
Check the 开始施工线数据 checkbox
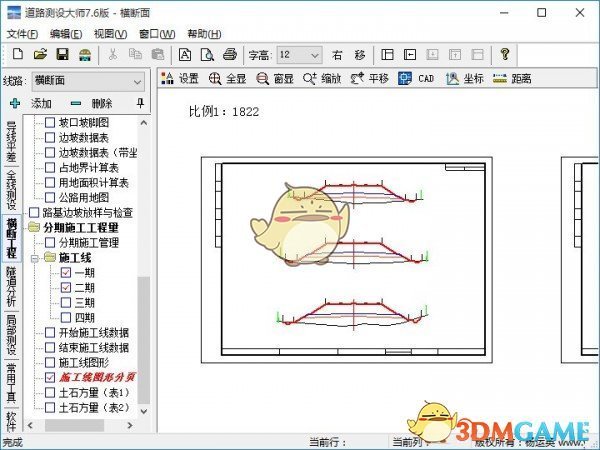click(50, 332)
